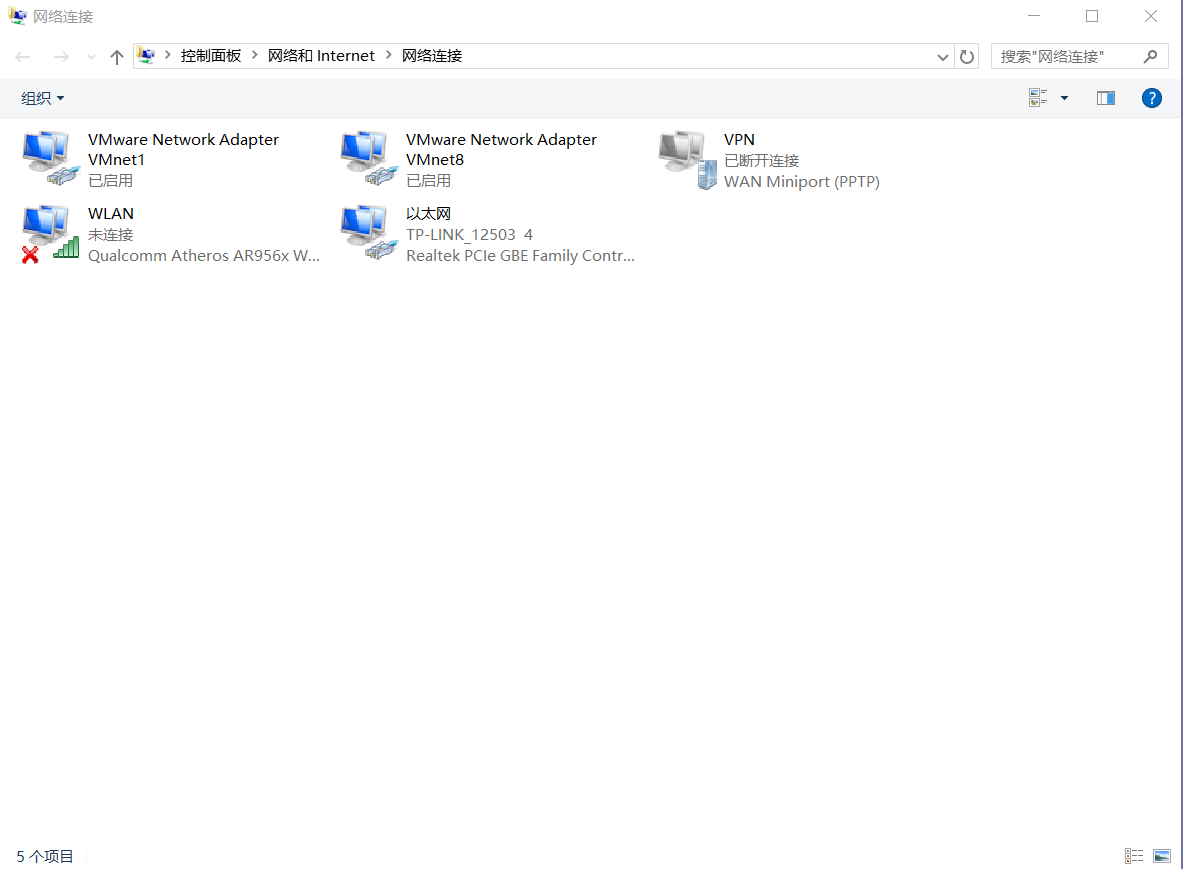Image resolution: width=1183 pixels, height=869 pixels.
Task: Click the 网络连接 breadcrumb
Action: [432, 56]
